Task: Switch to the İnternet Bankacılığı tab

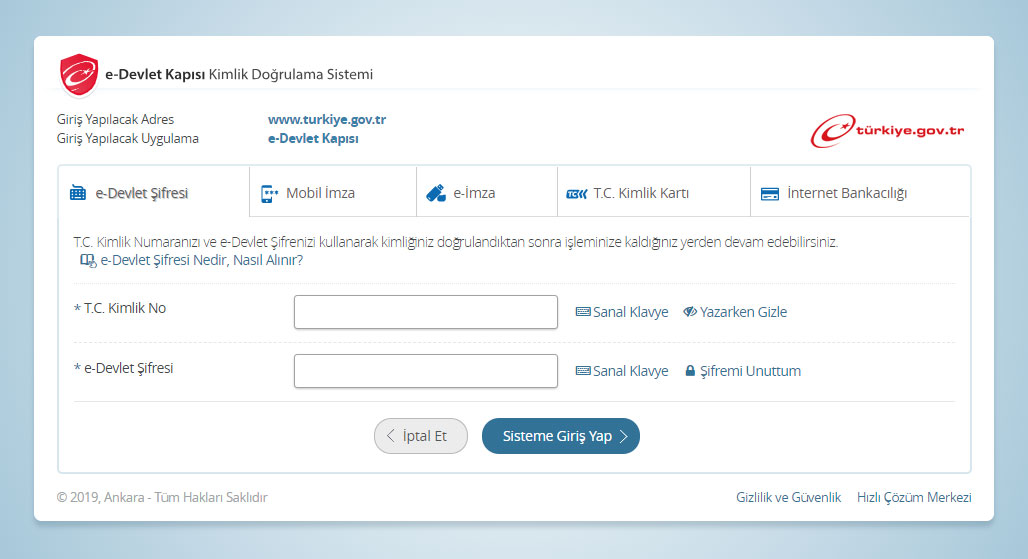Action: coord(860,191)
